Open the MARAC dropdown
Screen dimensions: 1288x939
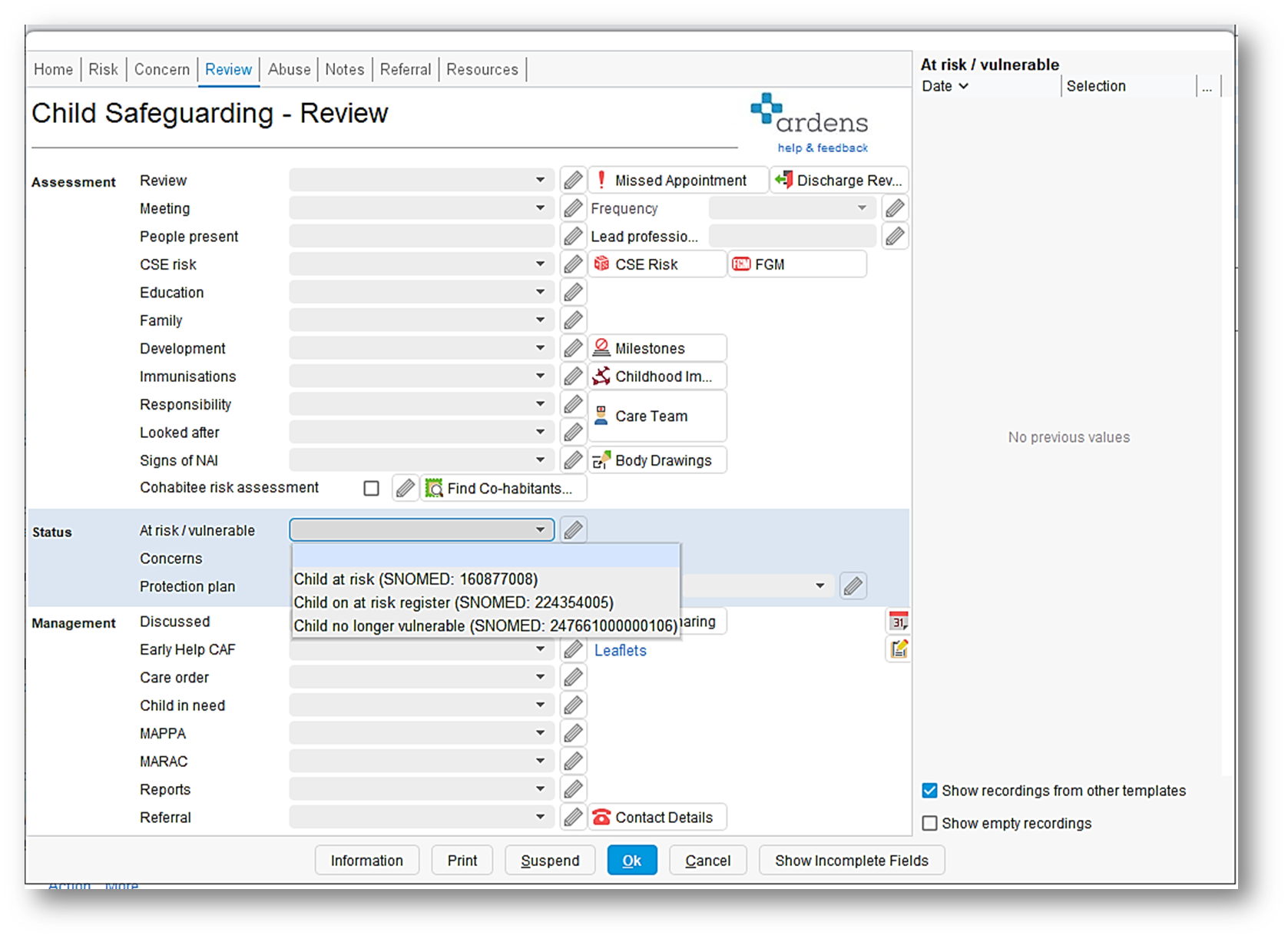pos(422,761)
